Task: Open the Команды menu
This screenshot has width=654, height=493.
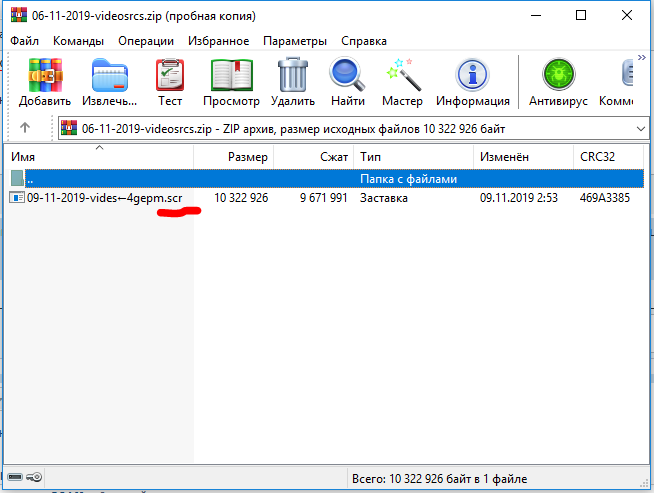Action: tap(78, 41)
